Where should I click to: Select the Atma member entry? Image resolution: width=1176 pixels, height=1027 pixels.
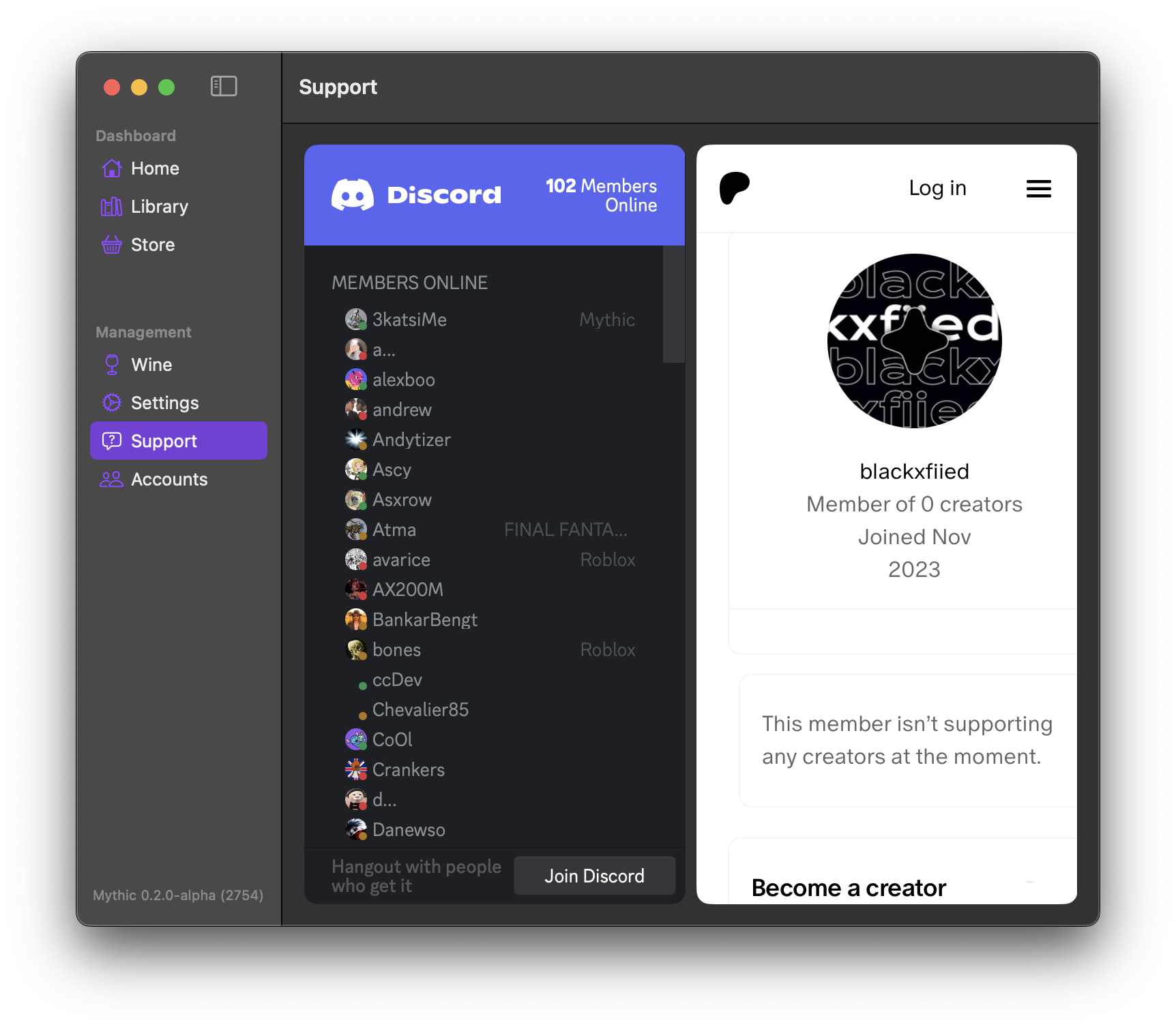click(490, 530)
